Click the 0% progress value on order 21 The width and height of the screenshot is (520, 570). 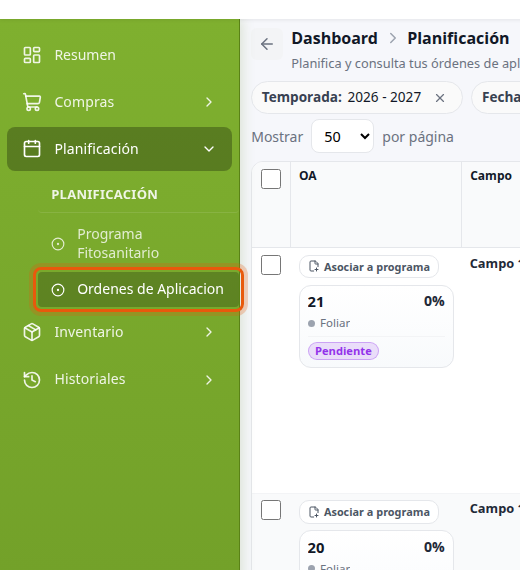click(434, 301)
